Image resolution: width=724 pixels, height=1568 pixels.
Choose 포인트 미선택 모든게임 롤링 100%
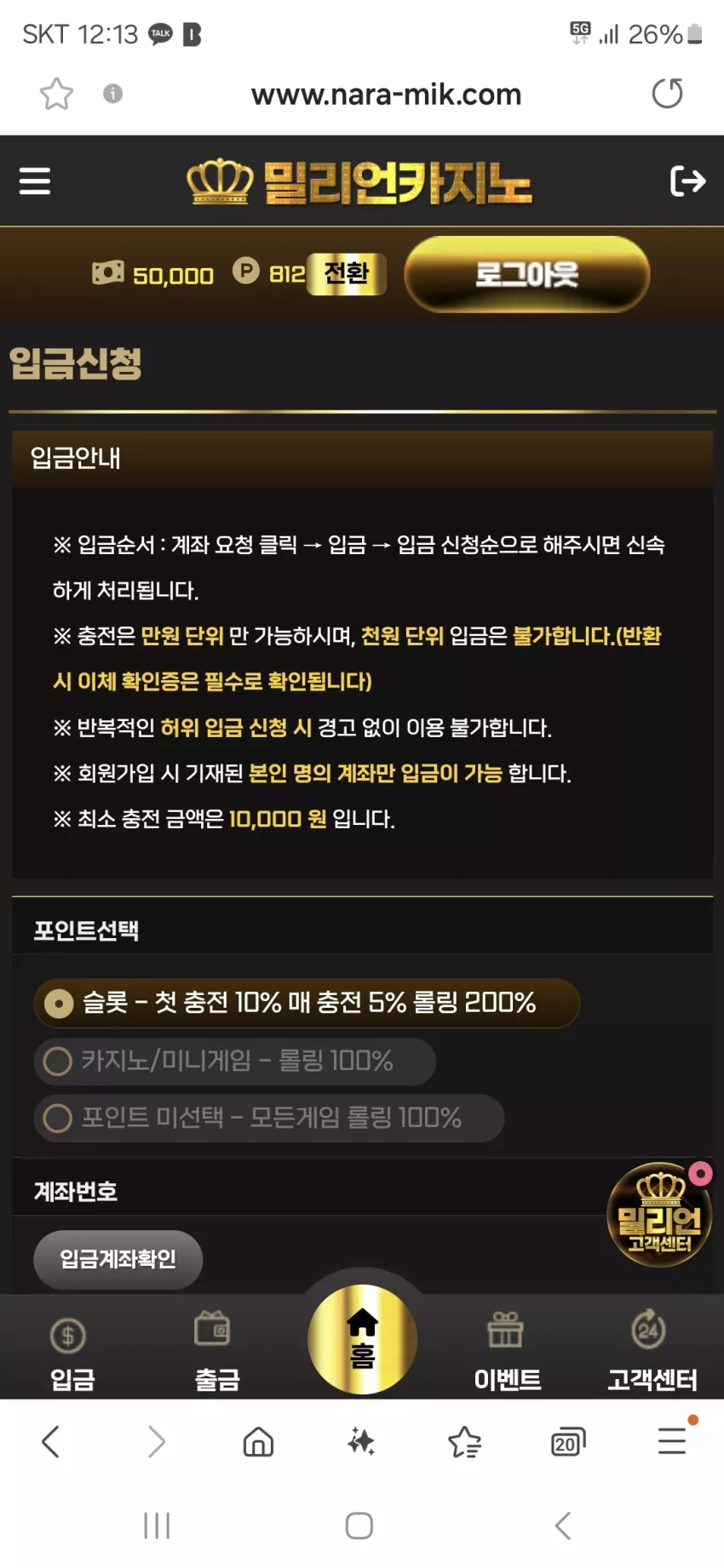click(269, 1118)
